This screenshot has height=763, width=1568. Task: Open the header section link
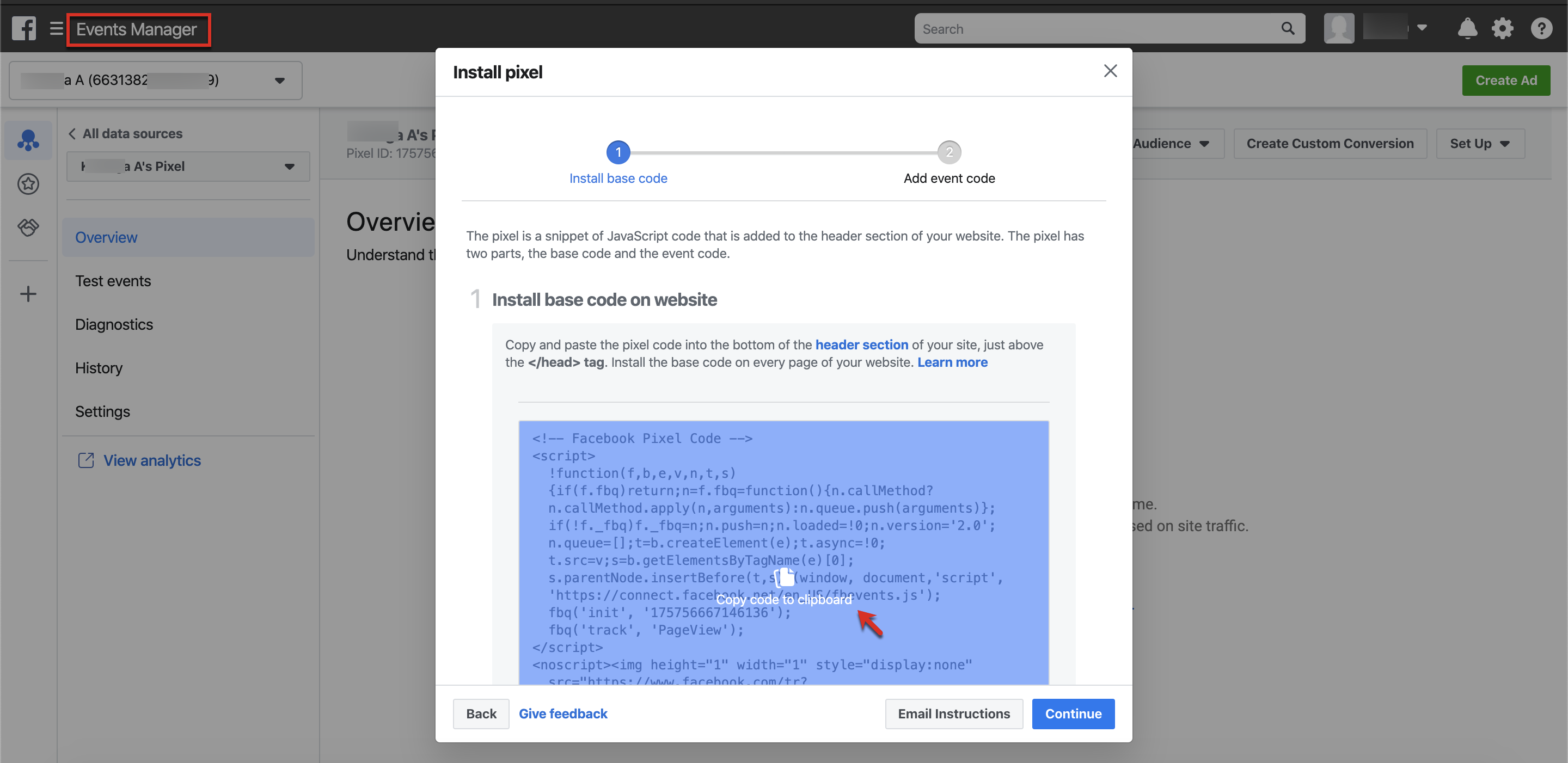coord(861,345)
